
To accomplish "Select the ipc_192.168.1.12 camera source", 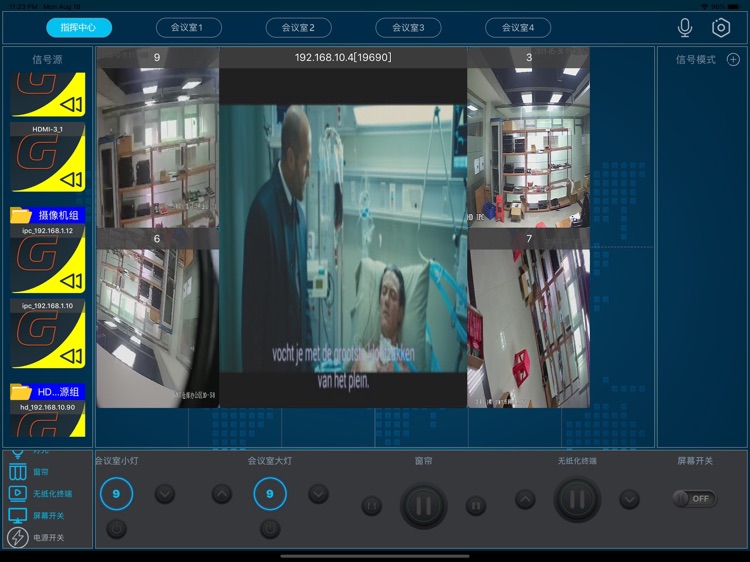I will (47, 259).
